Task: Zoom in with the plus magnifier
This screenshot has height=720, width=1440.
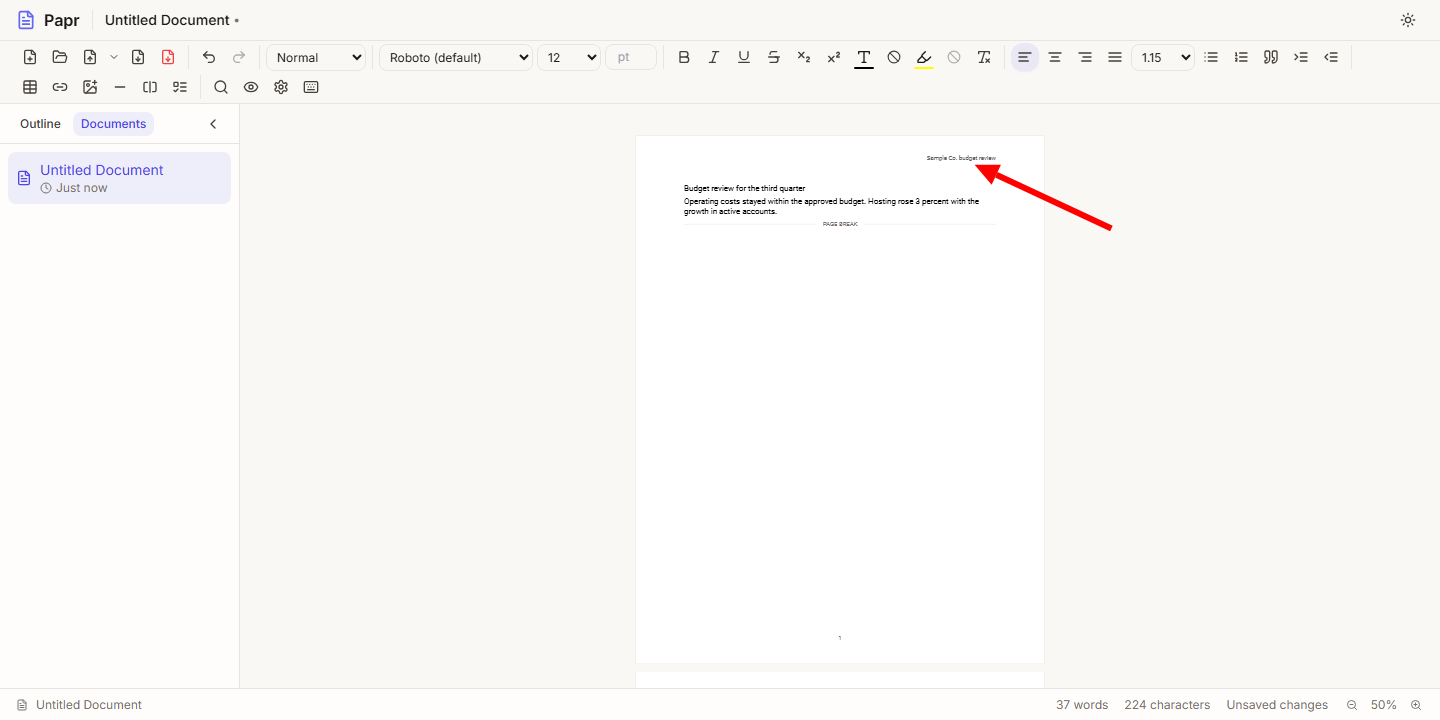Action: click(1416, 705)
